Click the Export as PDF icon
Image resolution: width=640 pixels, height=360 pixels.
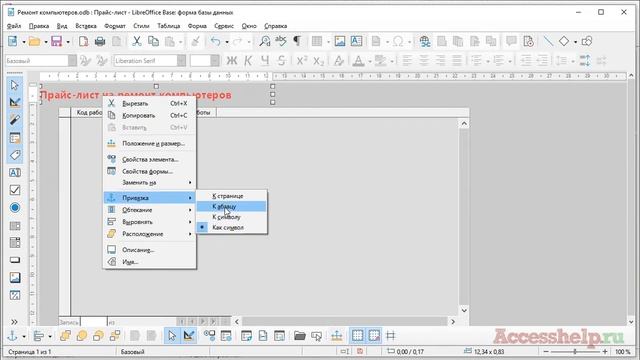coord(83,41)
